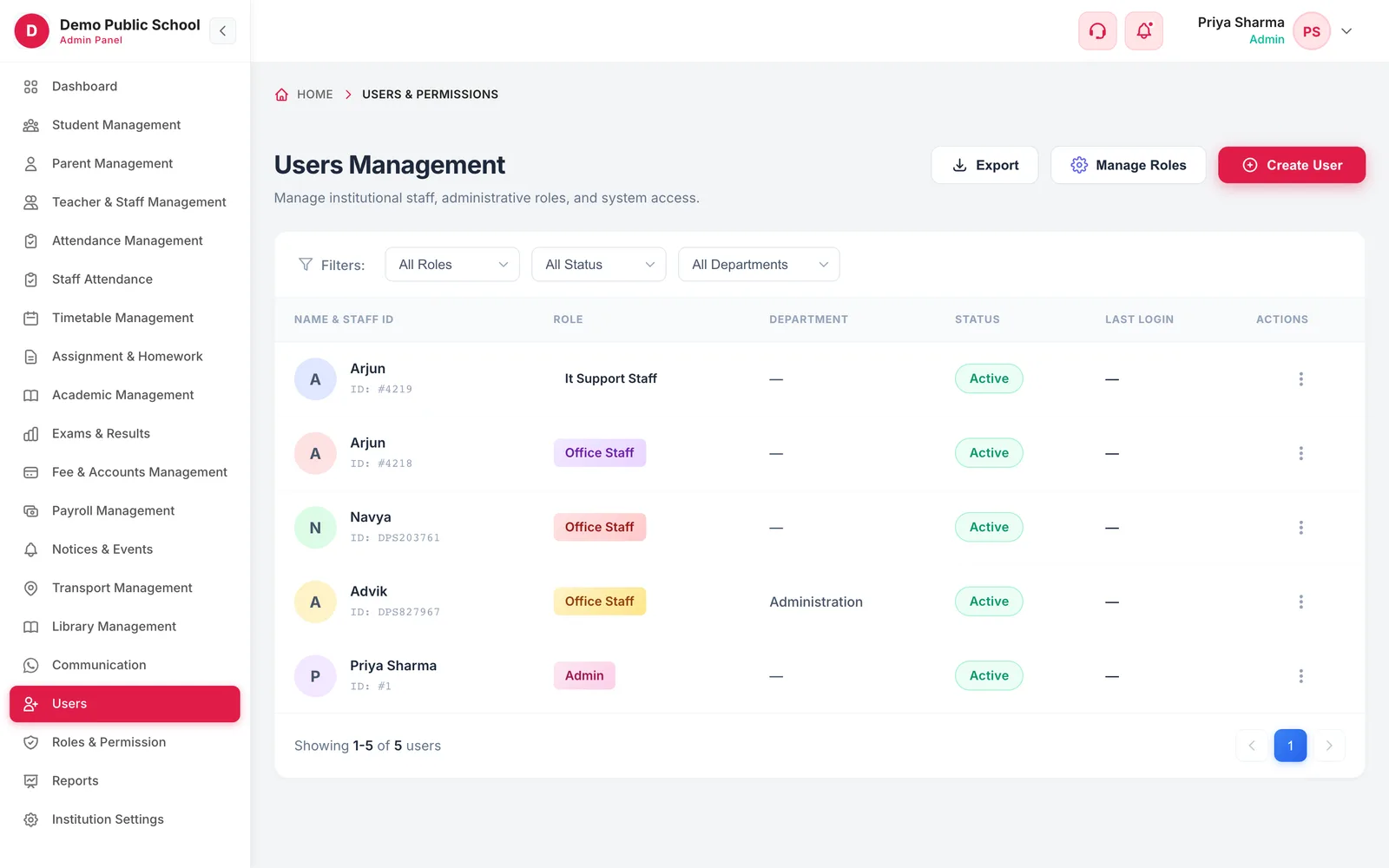Open Student Management in the sidebar

(125, 125)
